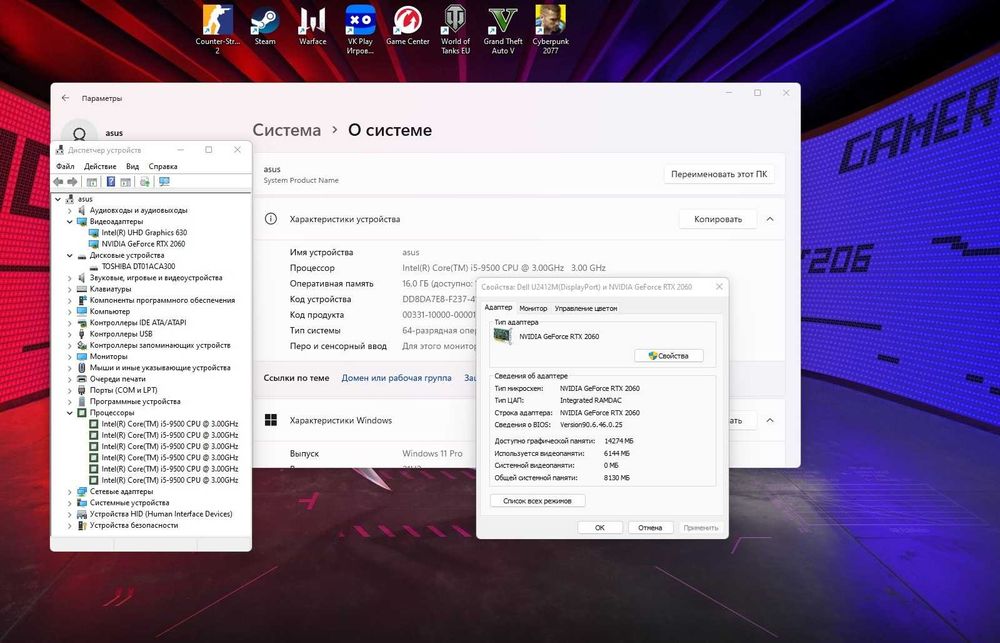Click the Процессор value Intel Core i5-9500

pyautogui.click(x=504, y=268)
